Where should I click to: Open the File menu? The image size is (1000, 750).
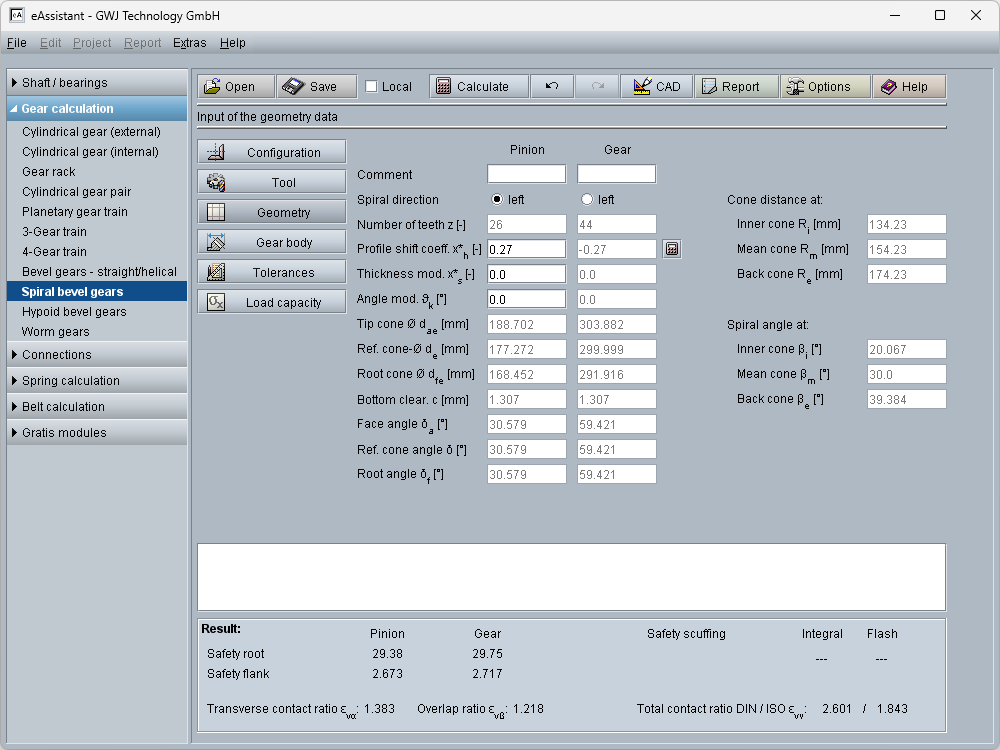coord(16,43)
